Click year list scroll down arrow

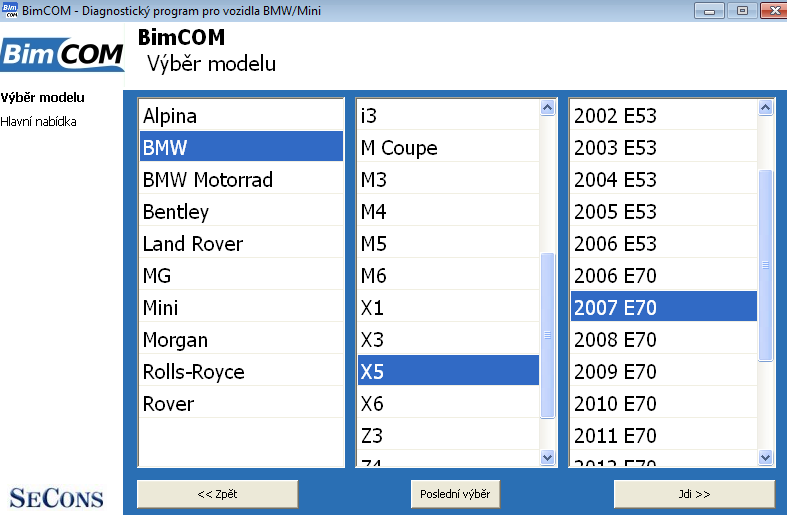[765, 457]
